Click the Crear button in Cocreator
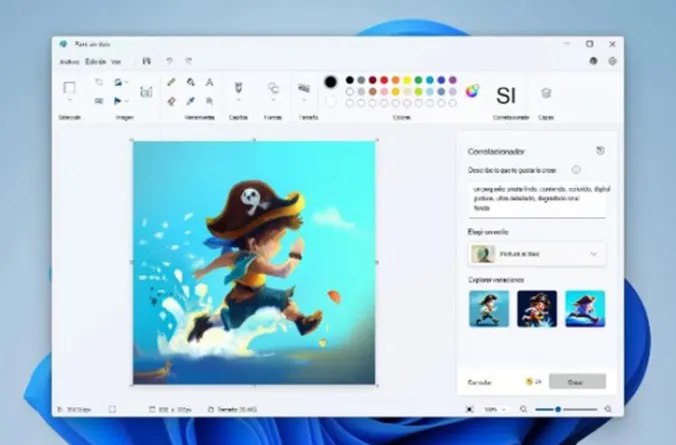Screen dimensions: 676x445 pos(577,382)
